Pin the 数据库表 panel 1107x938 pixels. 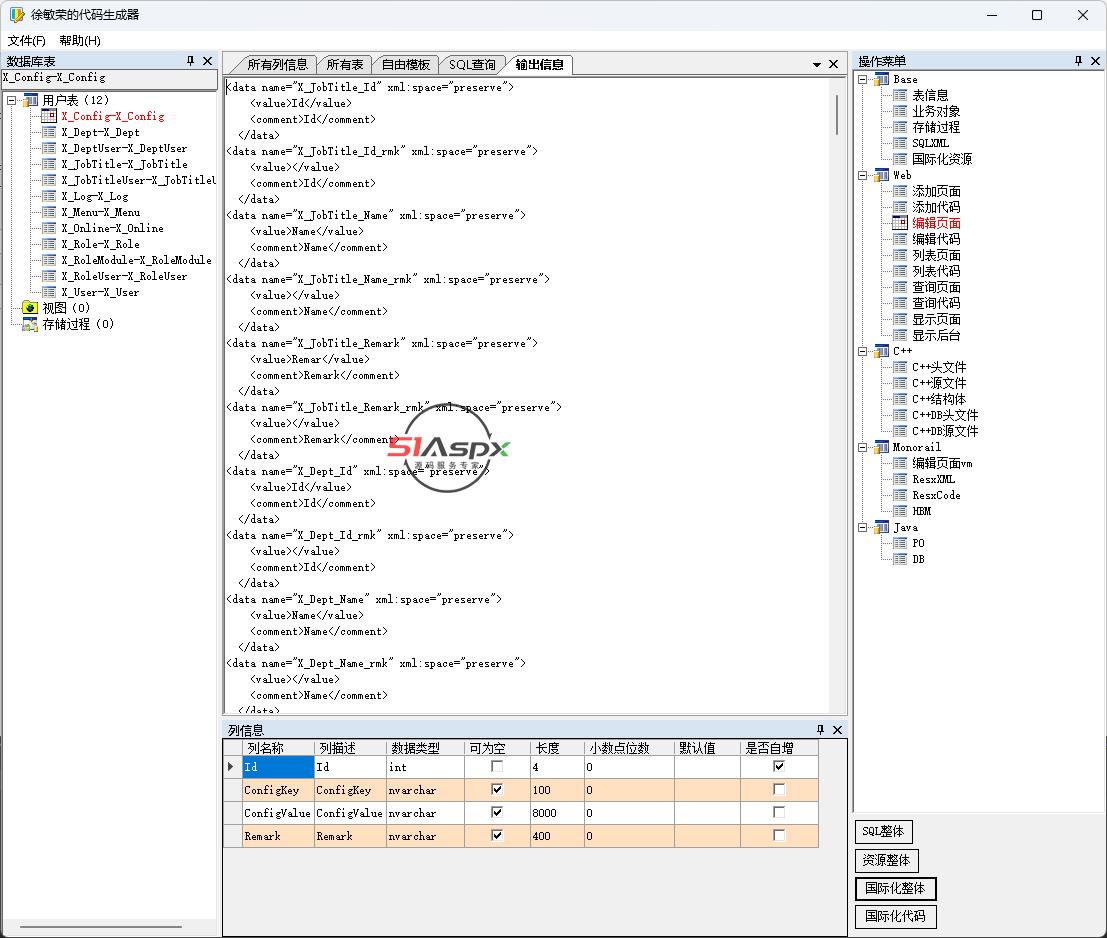point(190,61)
